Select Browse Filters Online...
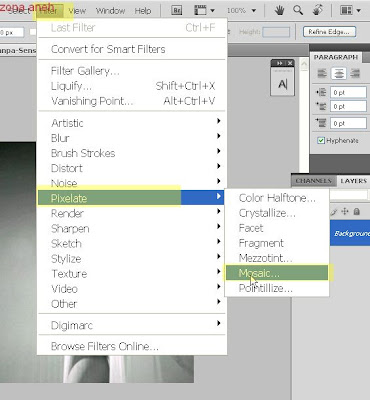This screenshot has width=370, height=400. coord(132,346)
